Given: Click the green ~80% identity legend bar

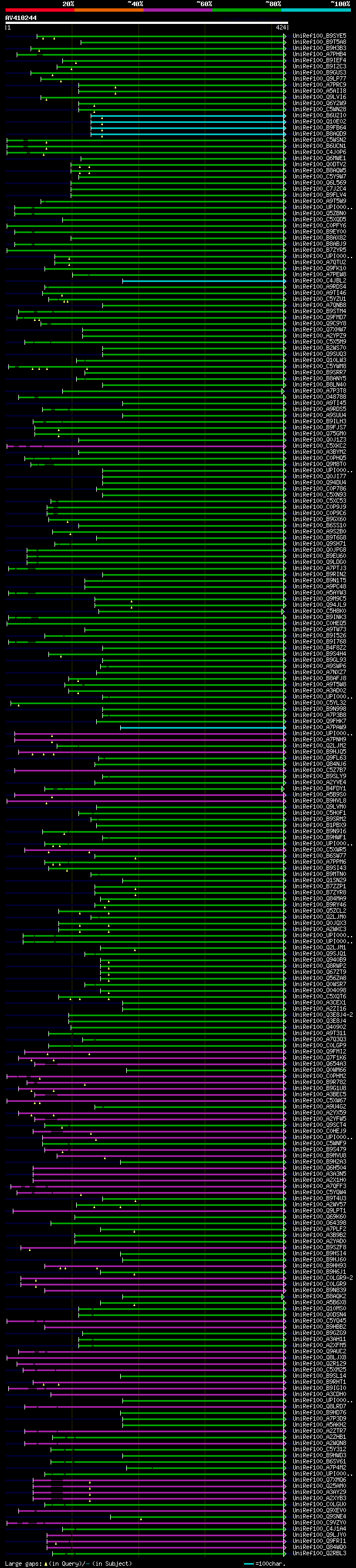Looking at the screenshot, I should pos(247,10).
